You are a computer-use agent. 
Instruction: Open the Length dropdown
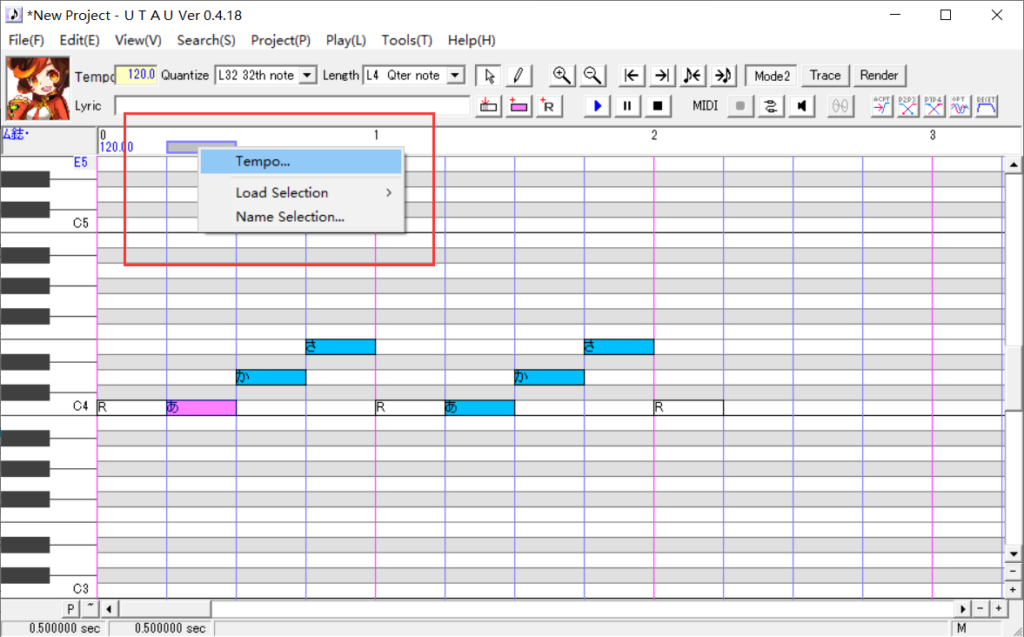455,76
